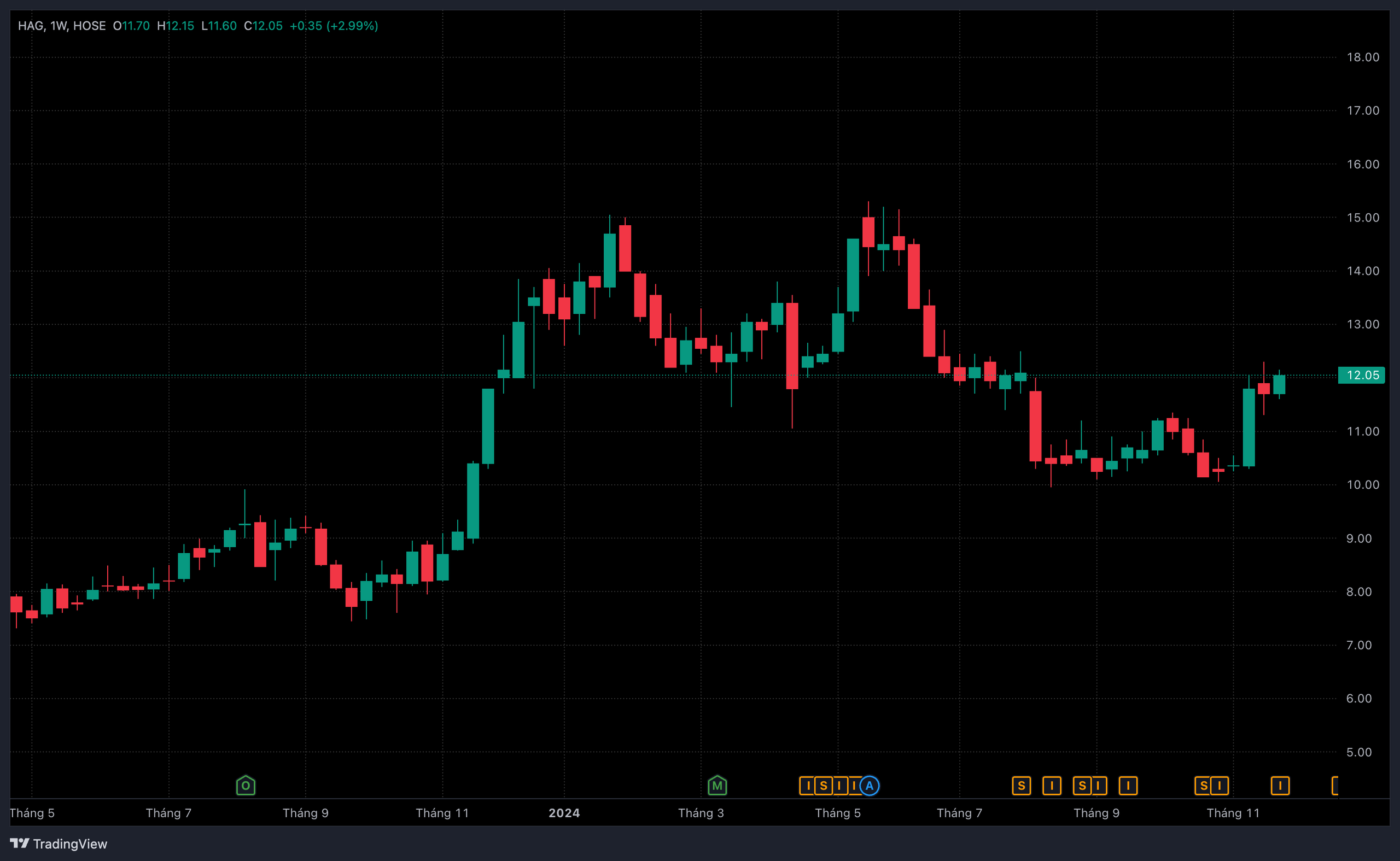Select the I marker overlapping the Tháng 9 S
The image size is (1400, 861).
point(1098,786)
